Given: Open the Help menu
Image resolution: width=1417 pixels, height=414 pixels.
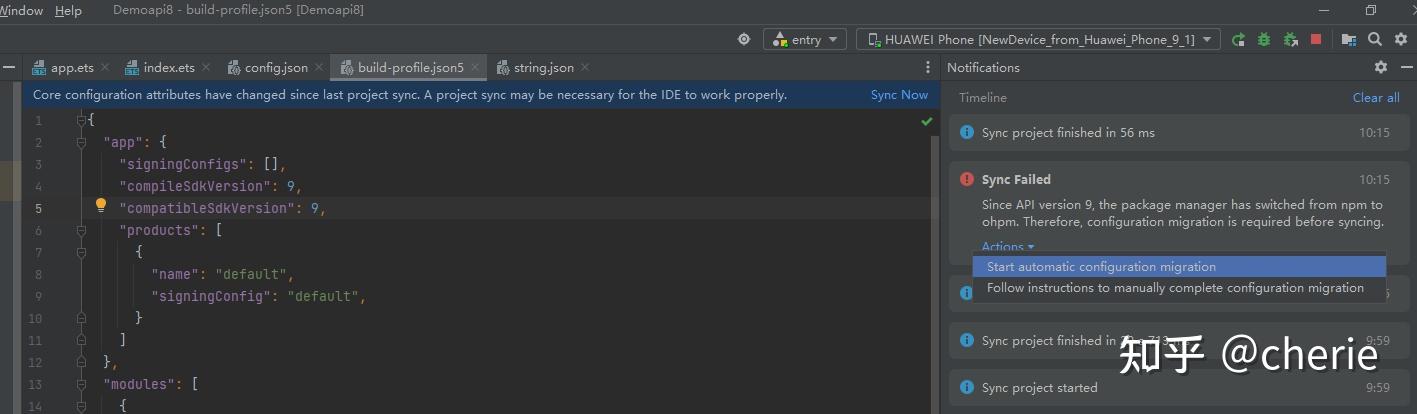Looking at the screenshot, I should tap(69, 11).
